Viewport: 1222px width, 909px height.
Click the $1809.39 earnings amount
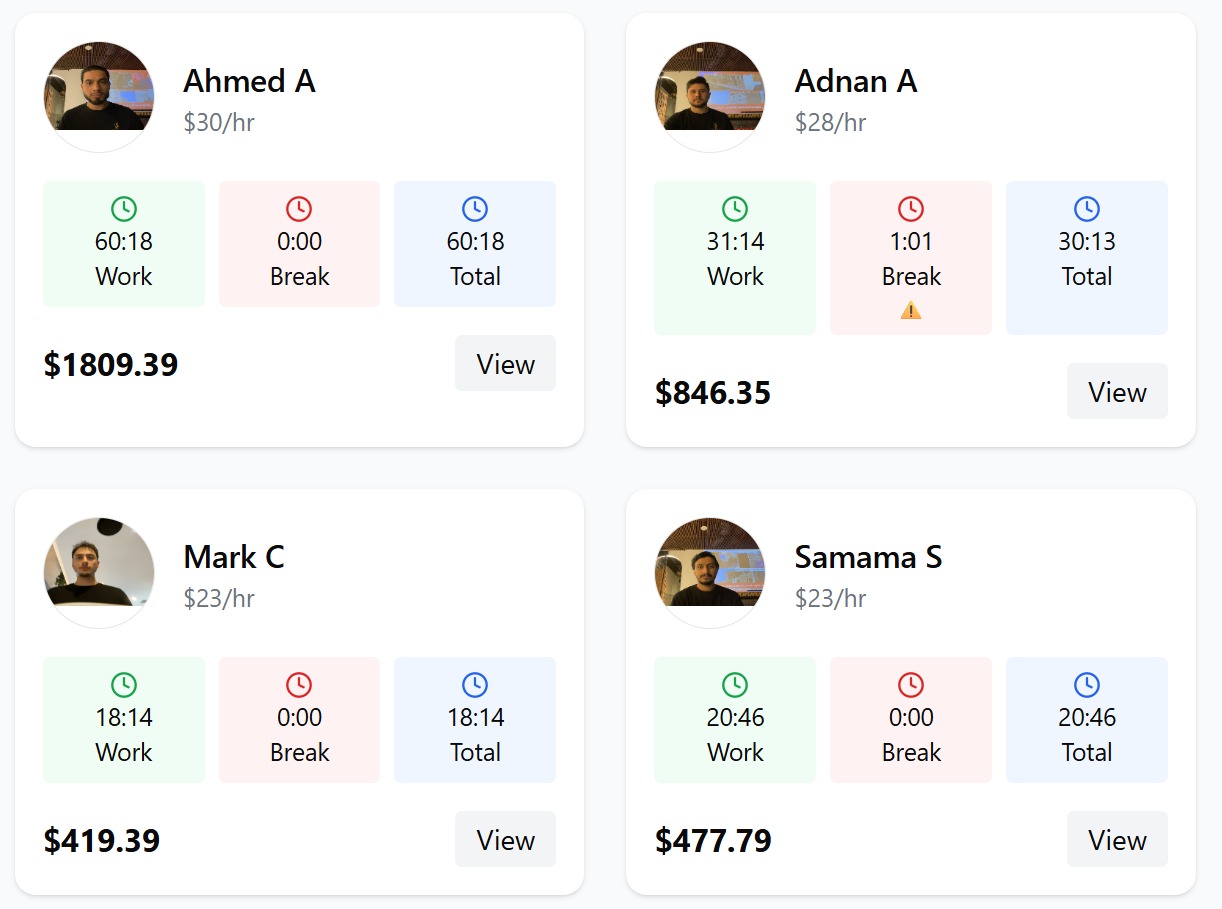(x=111, y=365)
